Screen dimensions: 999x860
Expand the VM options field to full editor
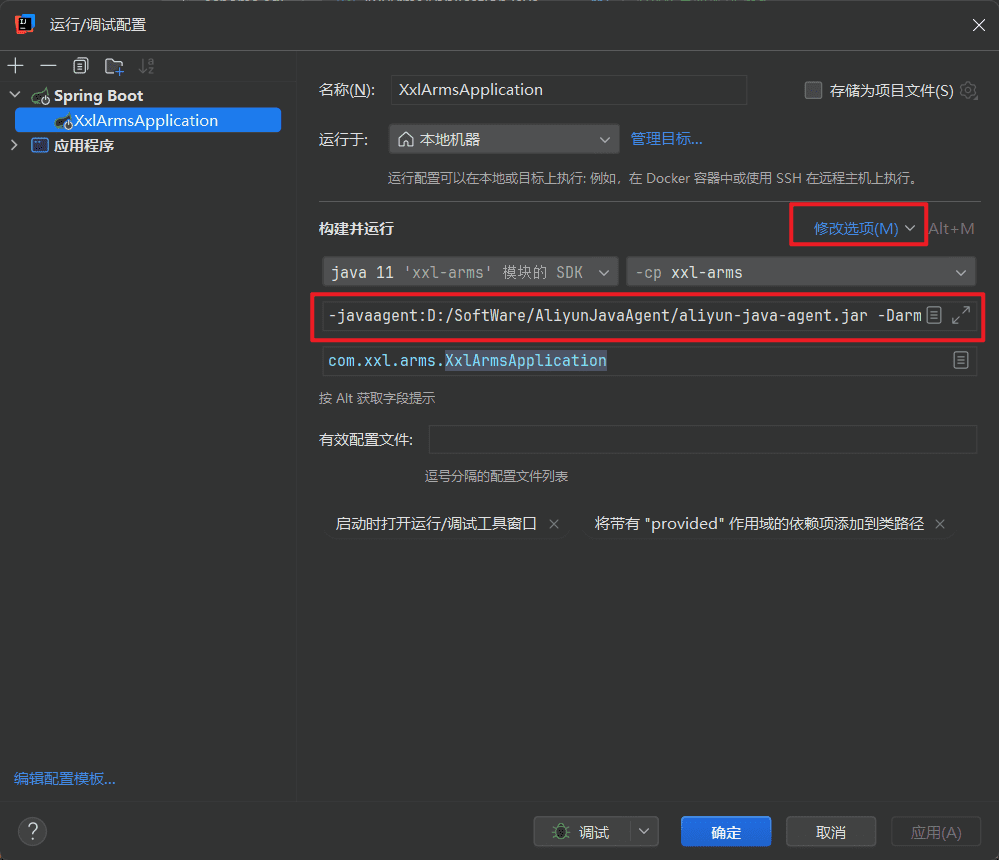coord(961,315)
